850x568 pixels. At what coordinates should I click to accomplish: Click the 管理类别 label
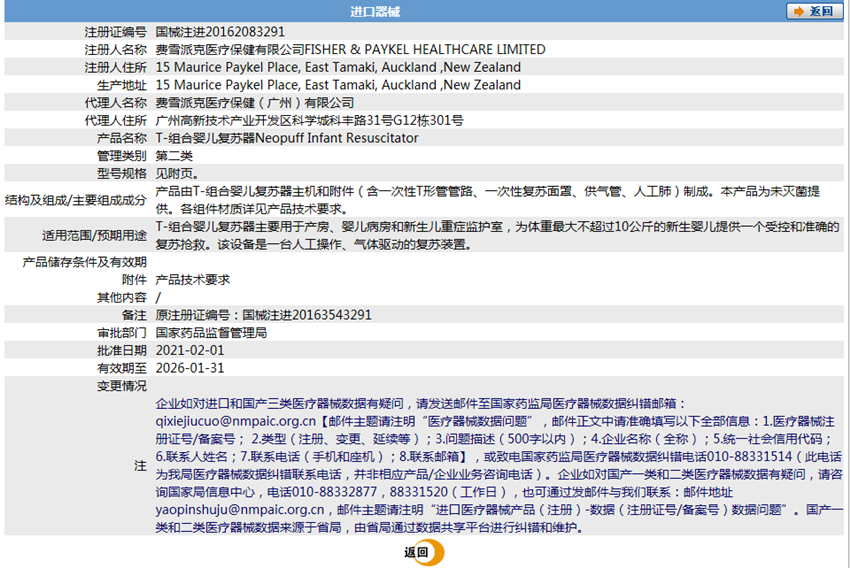[x=122, y=156]
